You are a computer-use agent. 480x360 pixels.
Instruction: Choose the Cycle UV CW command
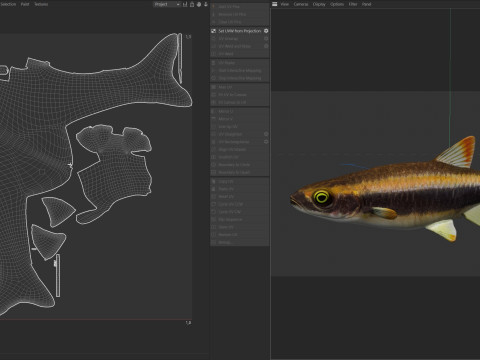click(x=240, y=212)
